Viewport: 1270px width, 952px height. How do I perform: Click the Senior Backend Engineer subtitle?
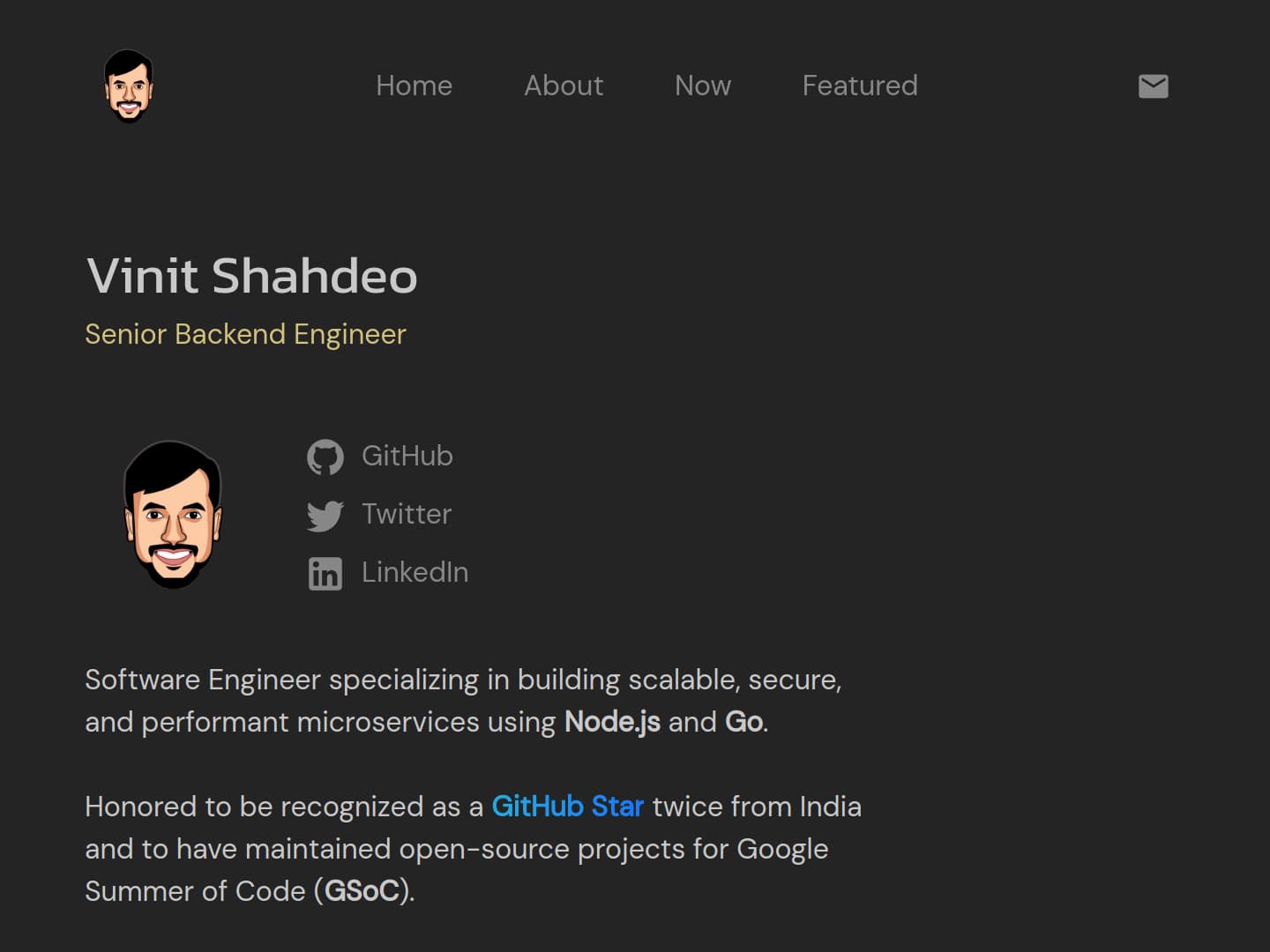pyautogui.click(x=245, y=334)
